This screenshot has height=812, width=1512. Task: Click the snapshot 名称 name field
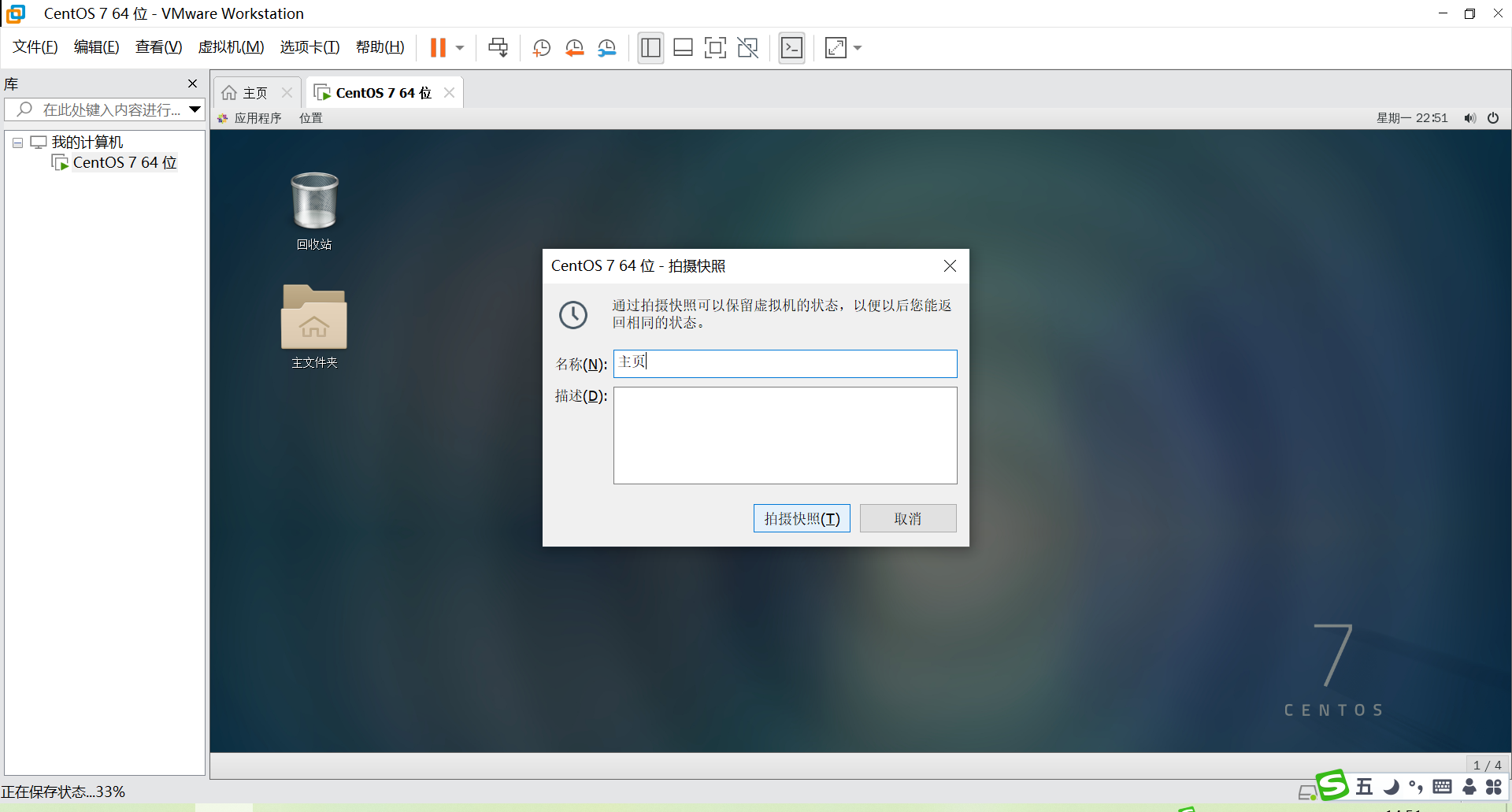click(785, 364)
